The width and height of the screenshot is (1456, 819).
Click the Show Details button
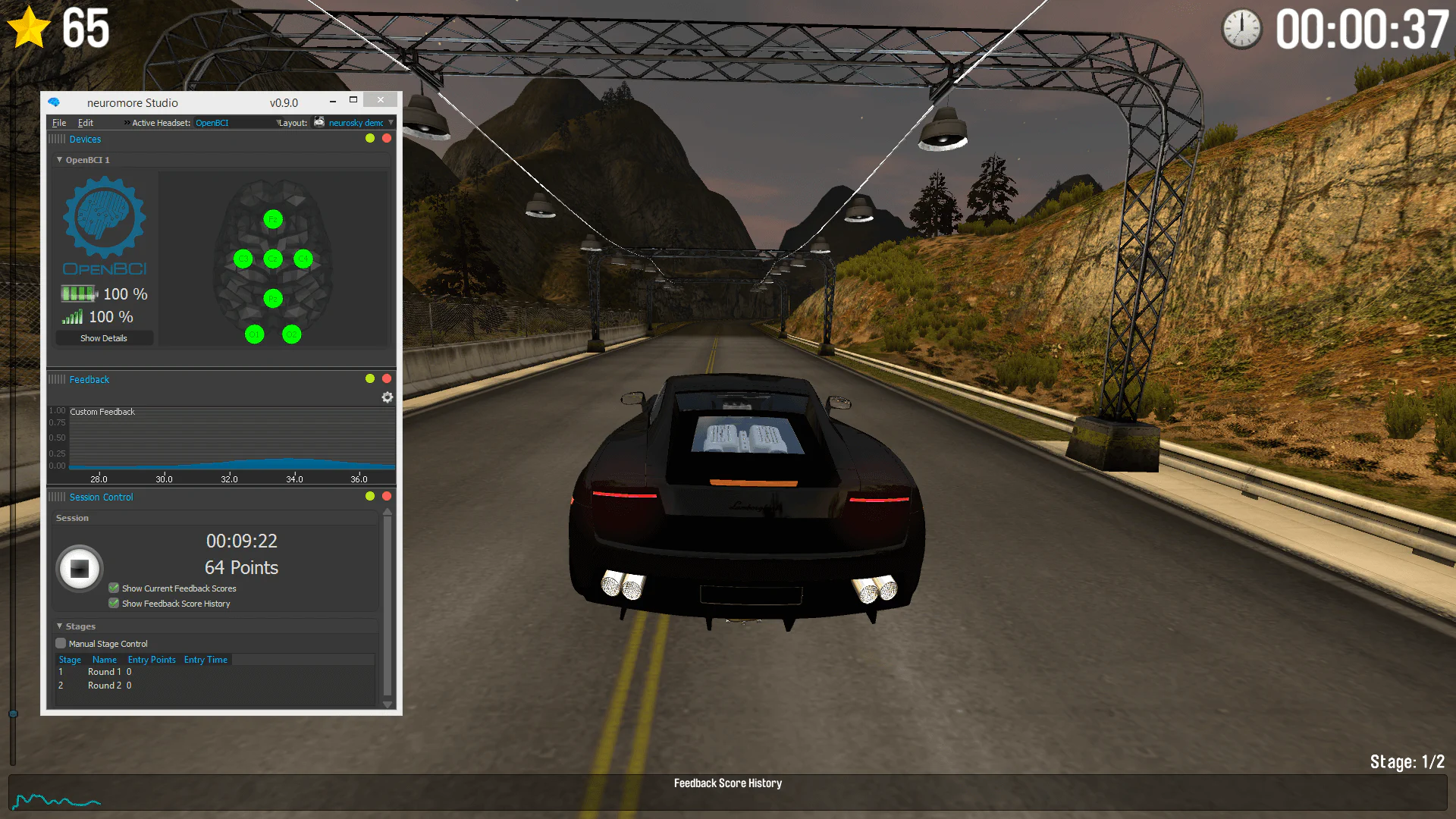point(104,338)
